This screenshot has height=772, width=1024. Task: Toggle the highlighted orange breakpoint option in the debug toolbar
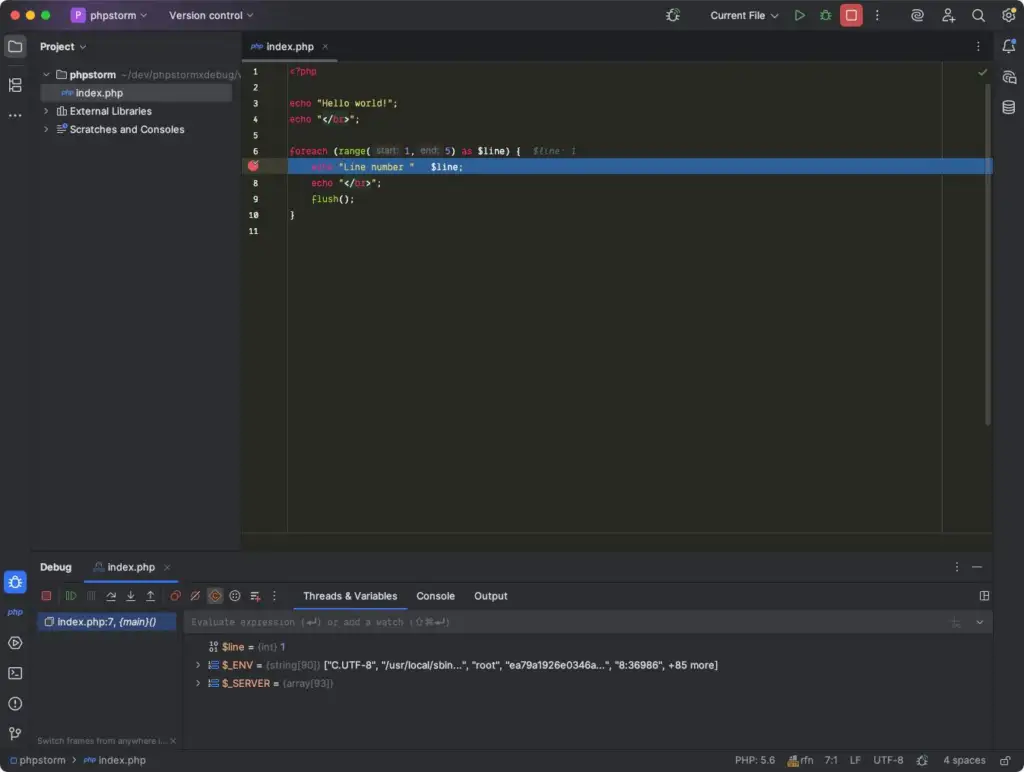tap(215, 596)
